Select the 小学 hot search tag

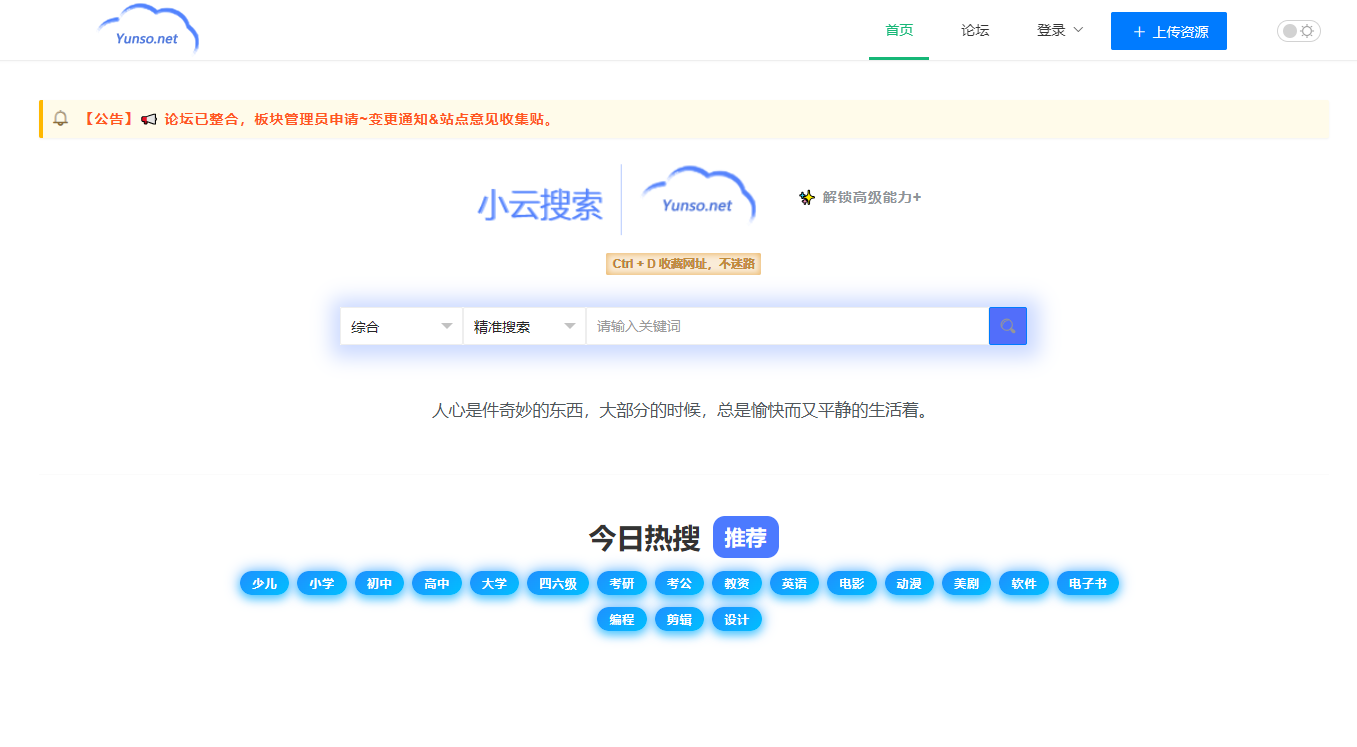[321, 583]
